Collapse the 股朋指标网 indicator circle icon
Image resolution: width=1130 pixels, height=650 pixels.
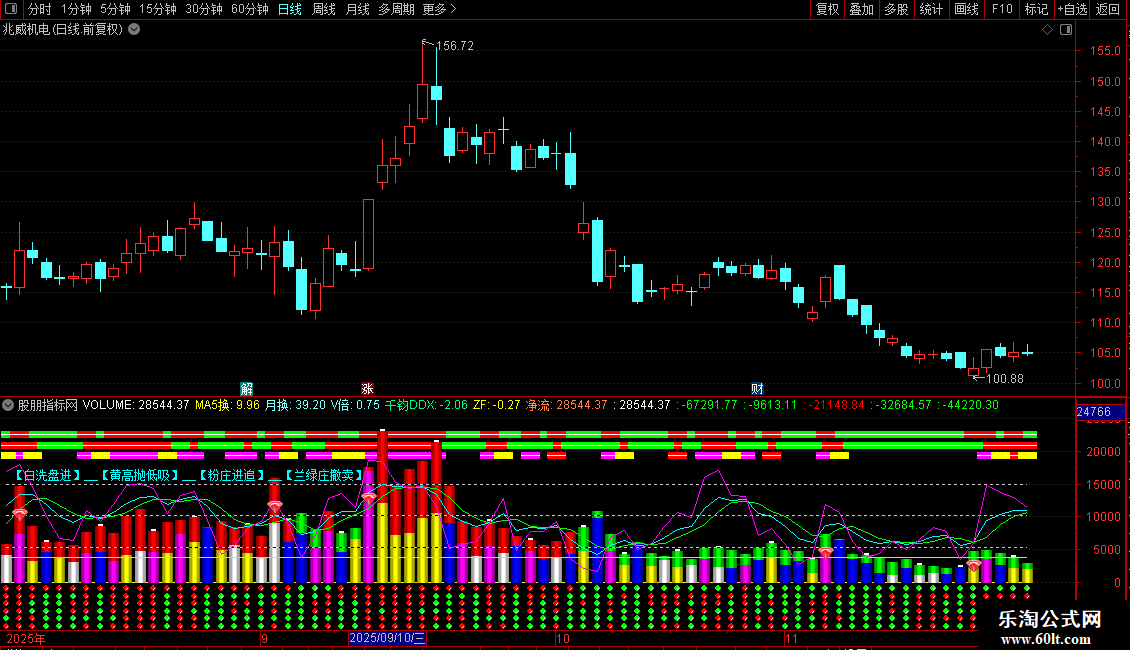click(x=8, y=405)
